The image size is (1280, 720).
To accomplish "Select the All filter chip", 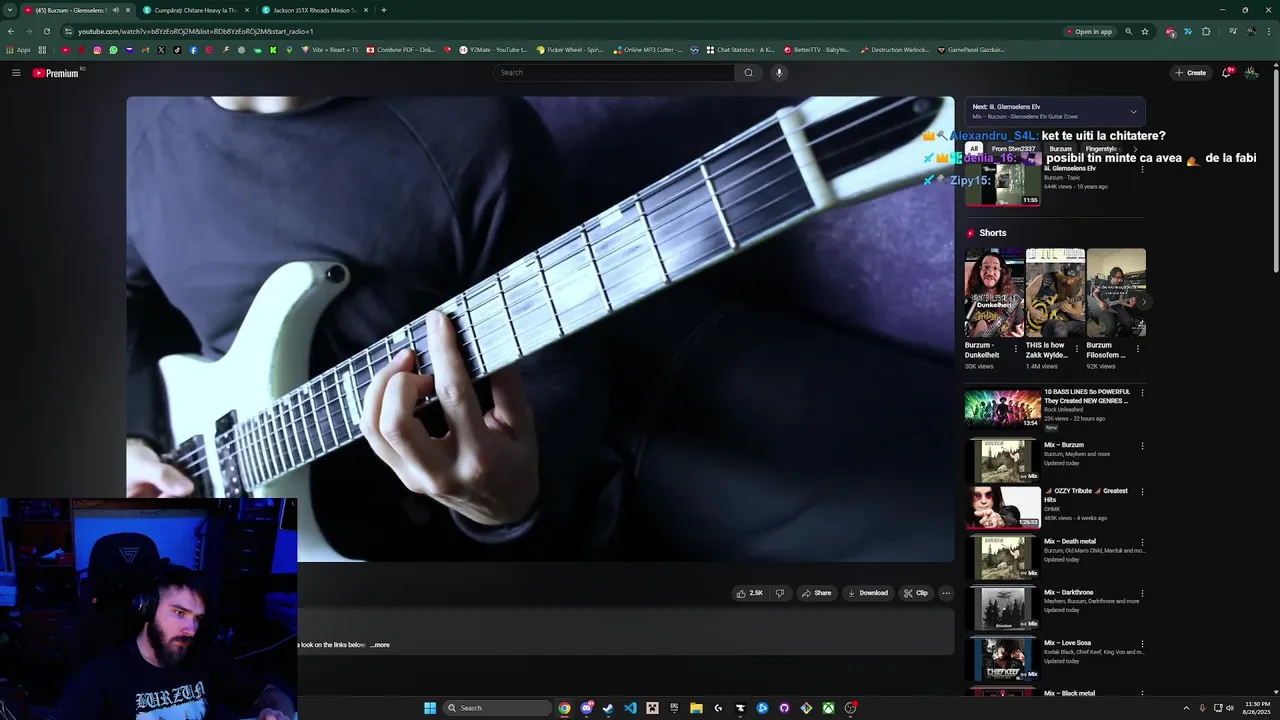I will point(973,149).
